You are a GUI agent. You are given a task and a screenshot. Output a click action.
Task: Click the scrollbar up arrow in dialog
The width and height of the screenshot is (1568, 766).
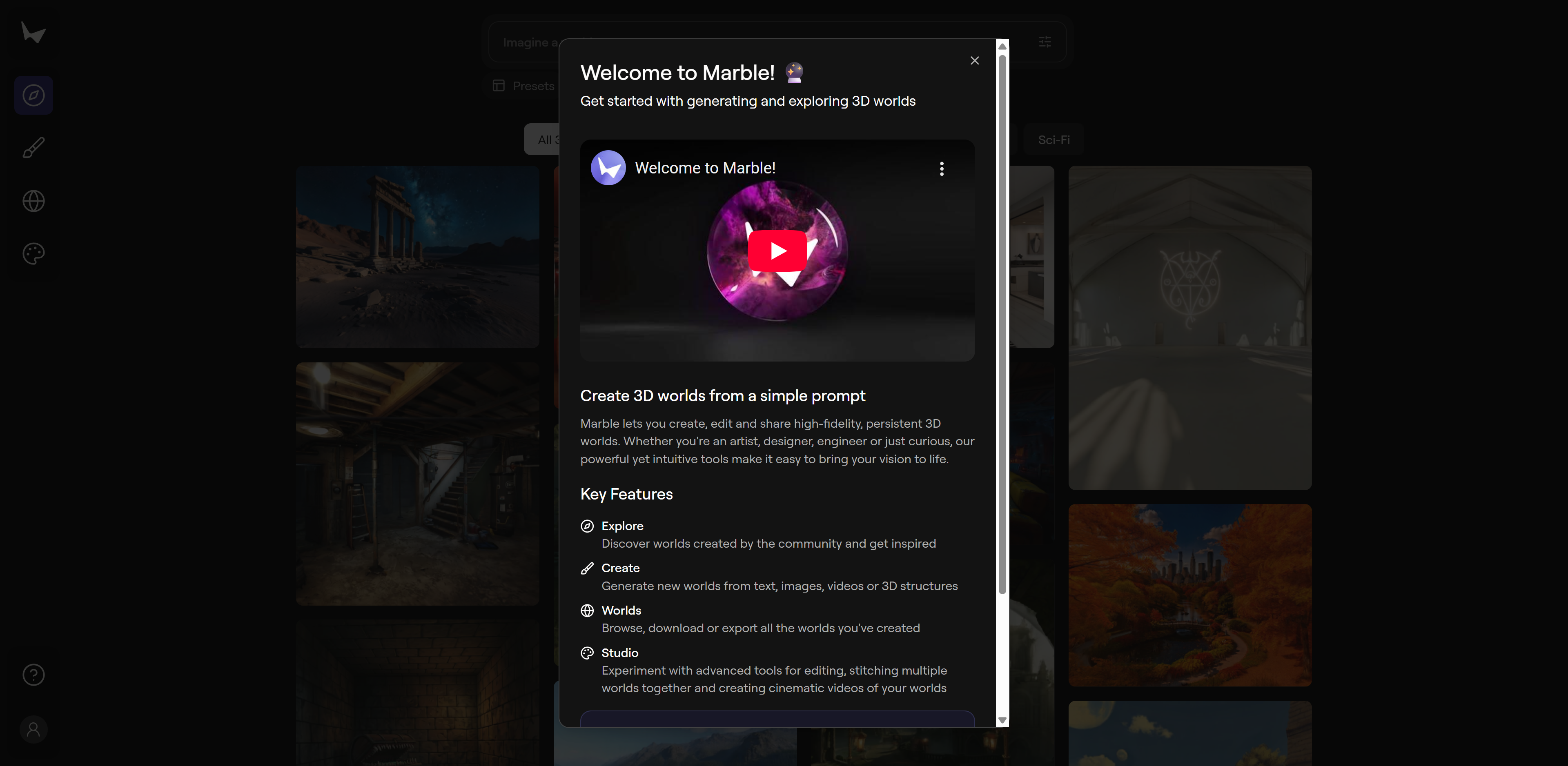(x=1002, y=47)
